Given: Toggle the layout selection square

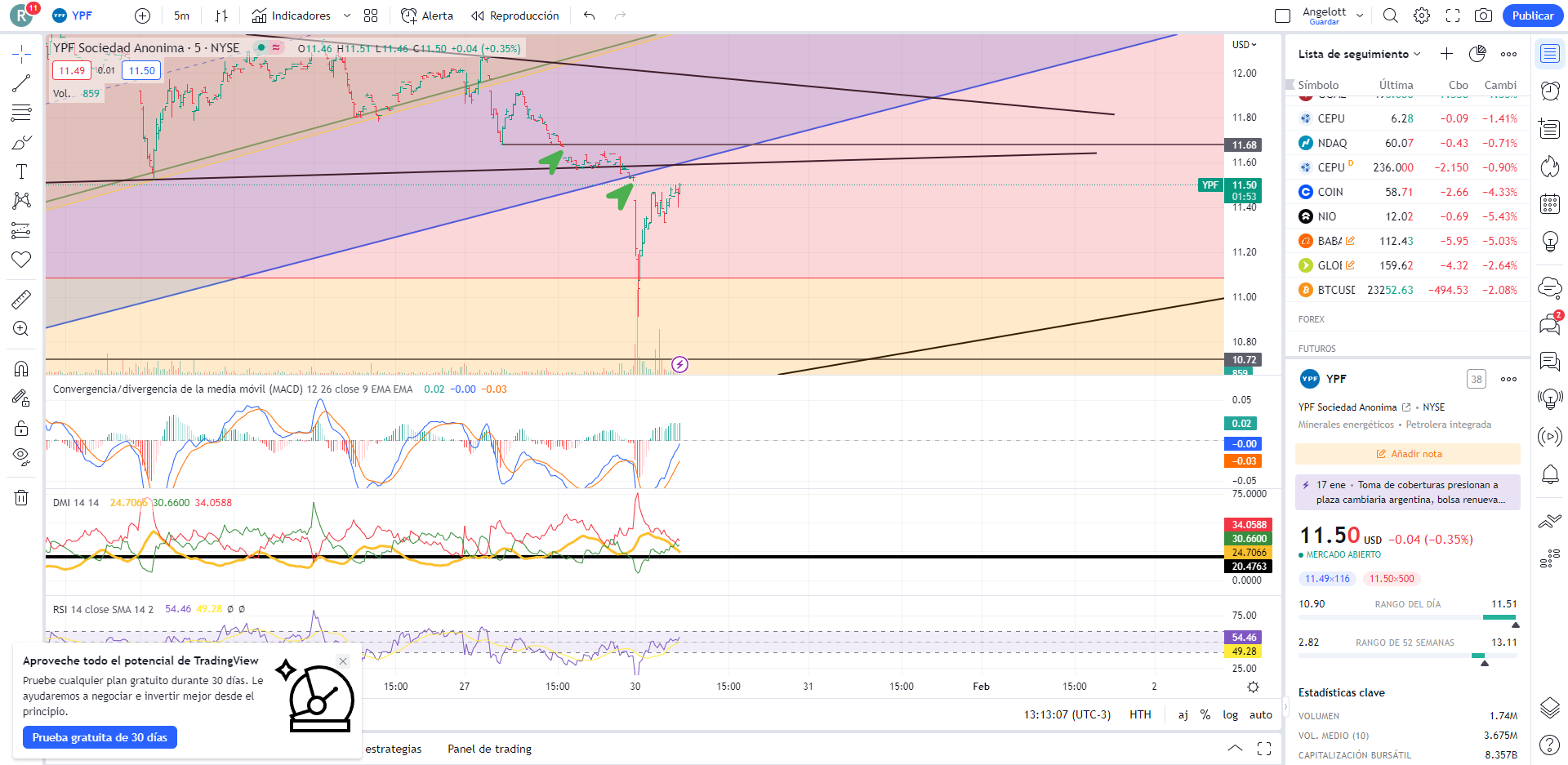Looking at the screenshot, I should (x=1282, y=16).
